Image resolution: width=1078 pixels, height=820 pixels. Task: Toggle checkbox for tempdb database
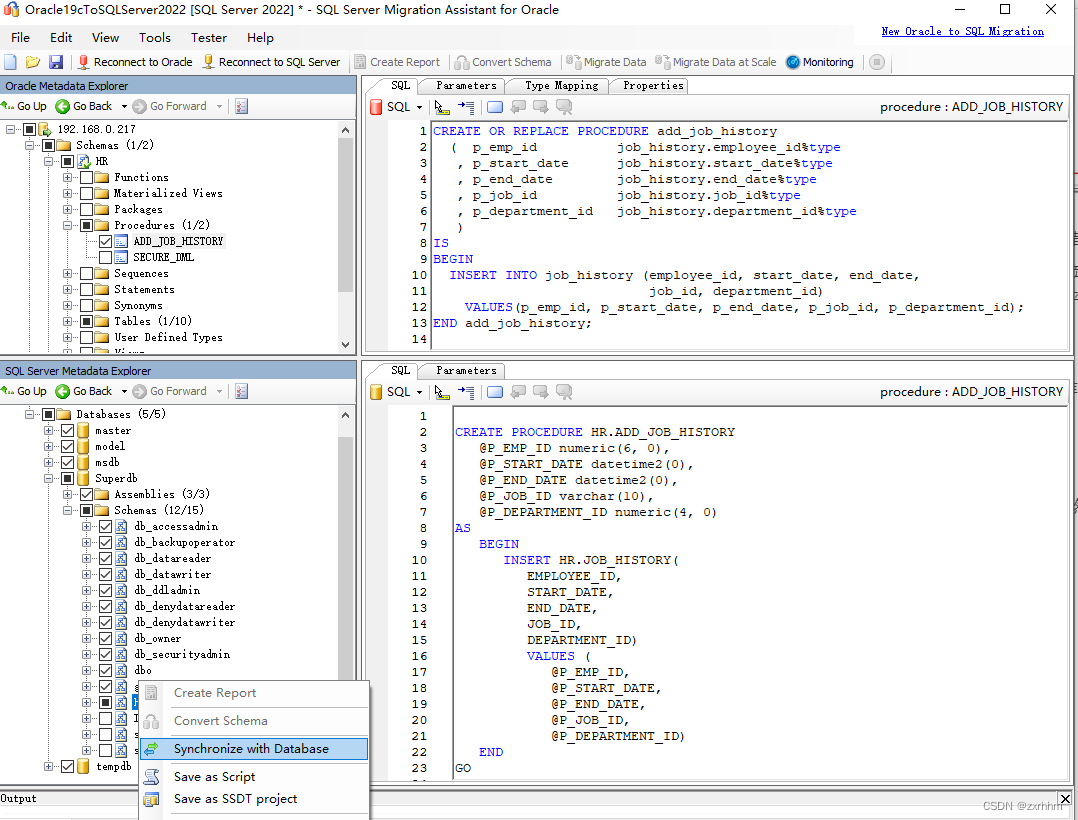tap(67, 766)
